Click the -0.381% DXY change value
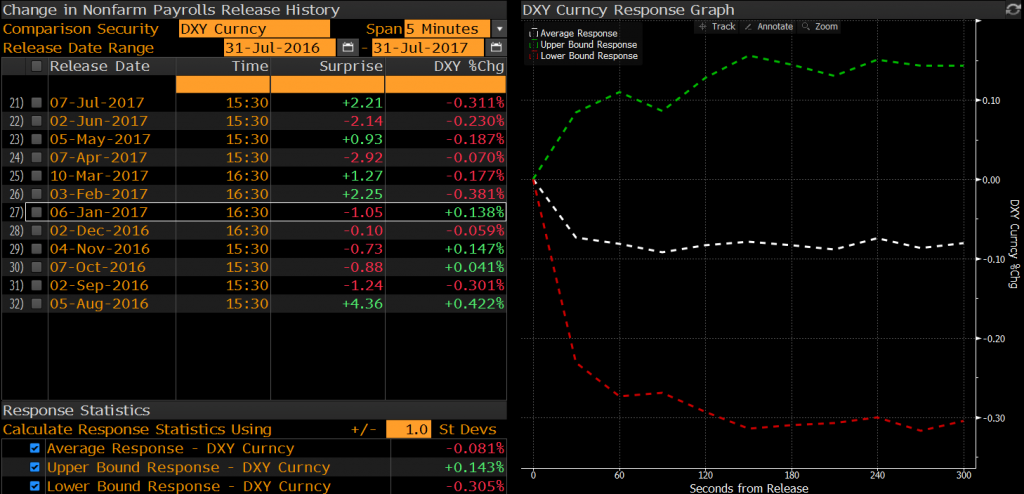The image size is (1024, 494). coord(475,194)
